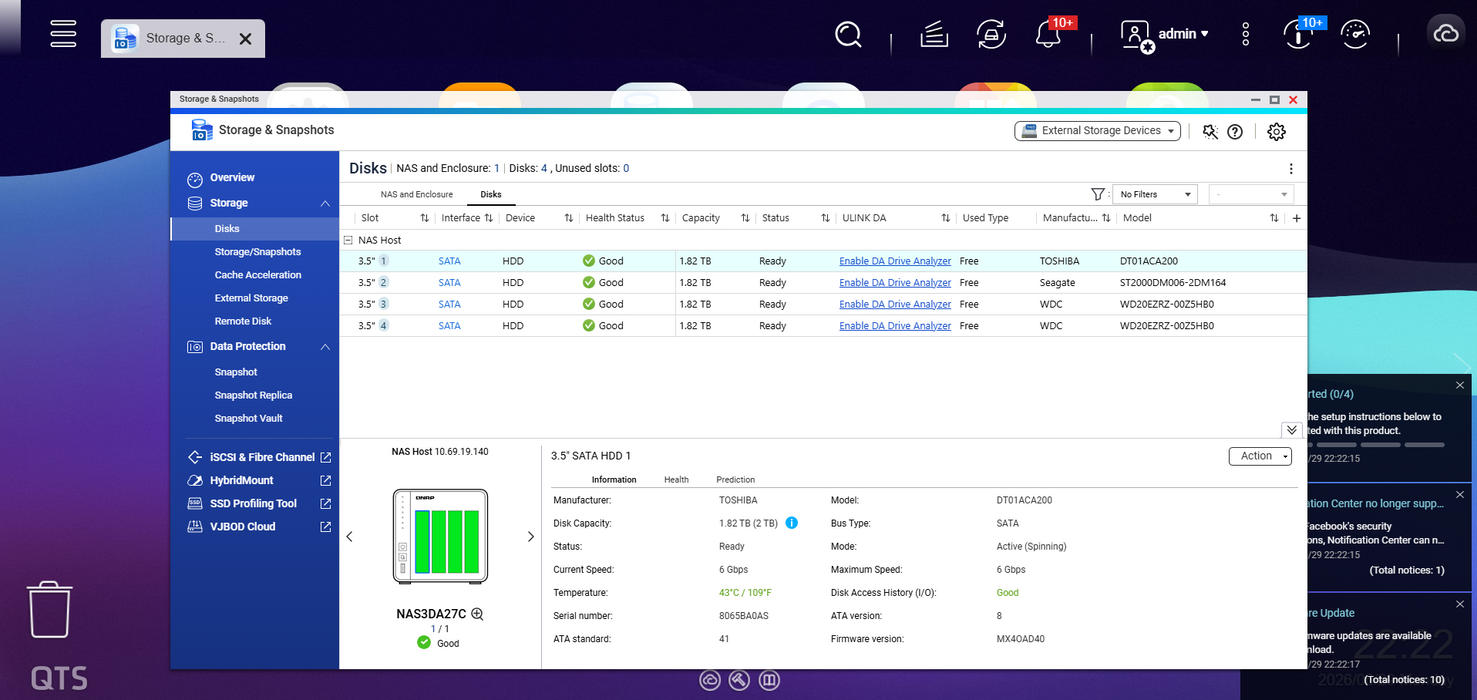Click the magnifier beside NAS3DA27C
Image resolution: width=1477 pixels, height=700 pixels.
(x=477, y=614)
